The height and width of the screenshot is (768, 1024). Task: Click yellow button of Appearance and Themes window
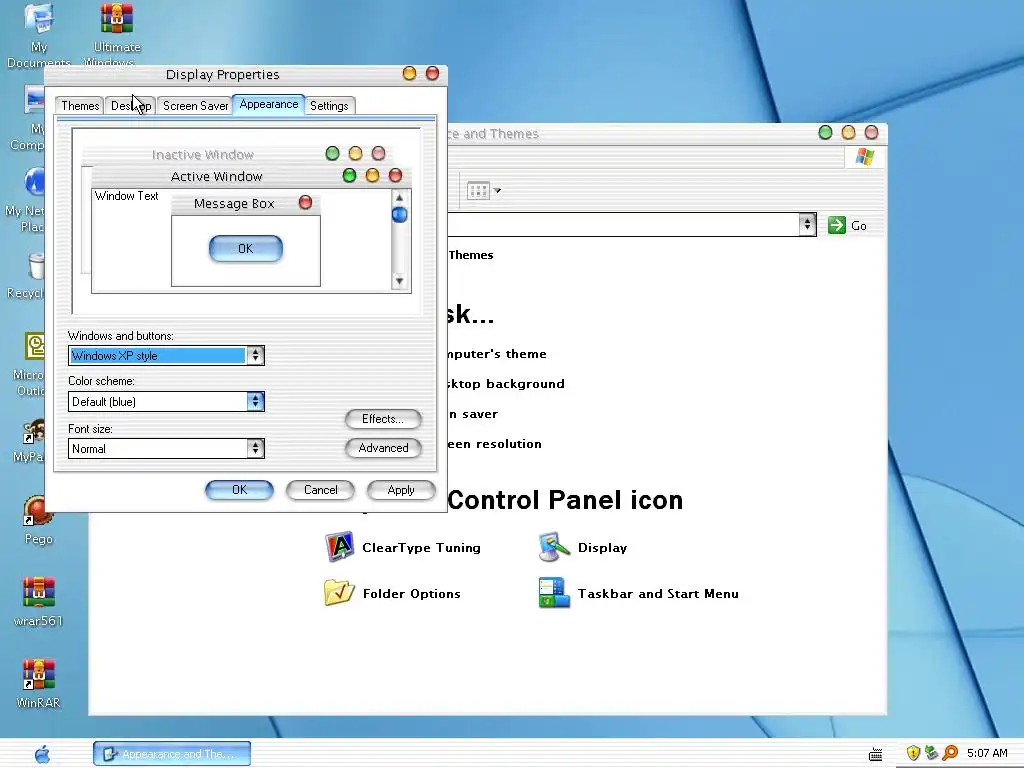(x=848, y=133)
